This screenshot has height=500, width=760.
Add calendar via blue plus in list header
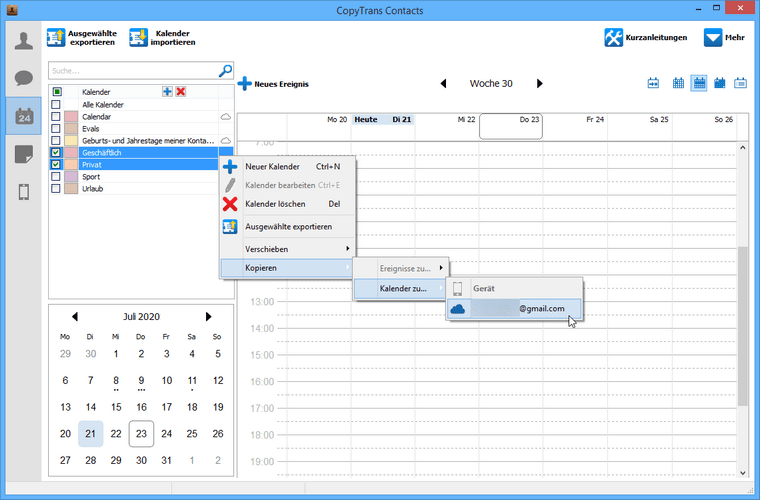tap(167, 92)
